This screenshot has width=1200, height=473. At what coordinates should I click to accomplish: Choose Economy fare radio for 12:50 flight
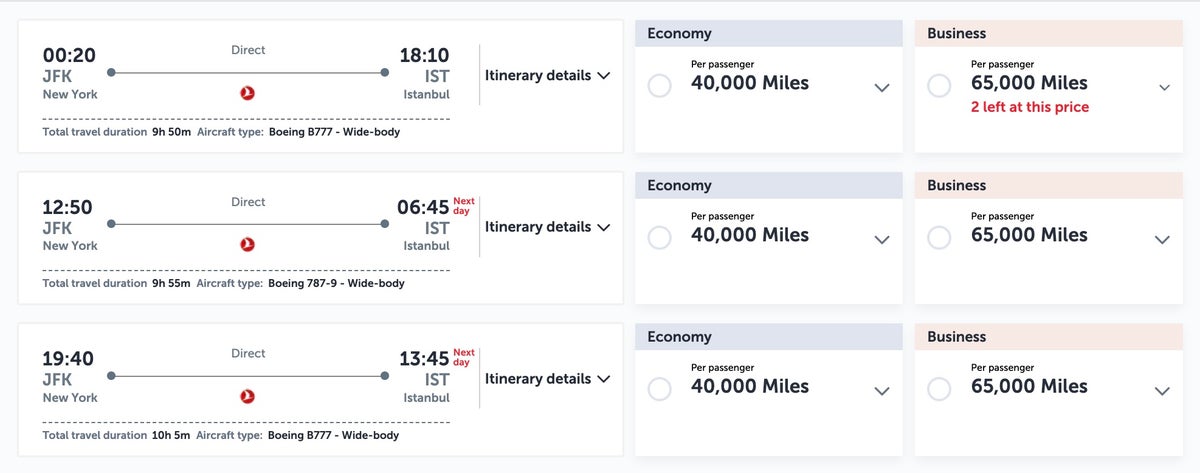(x=660, y=238)
